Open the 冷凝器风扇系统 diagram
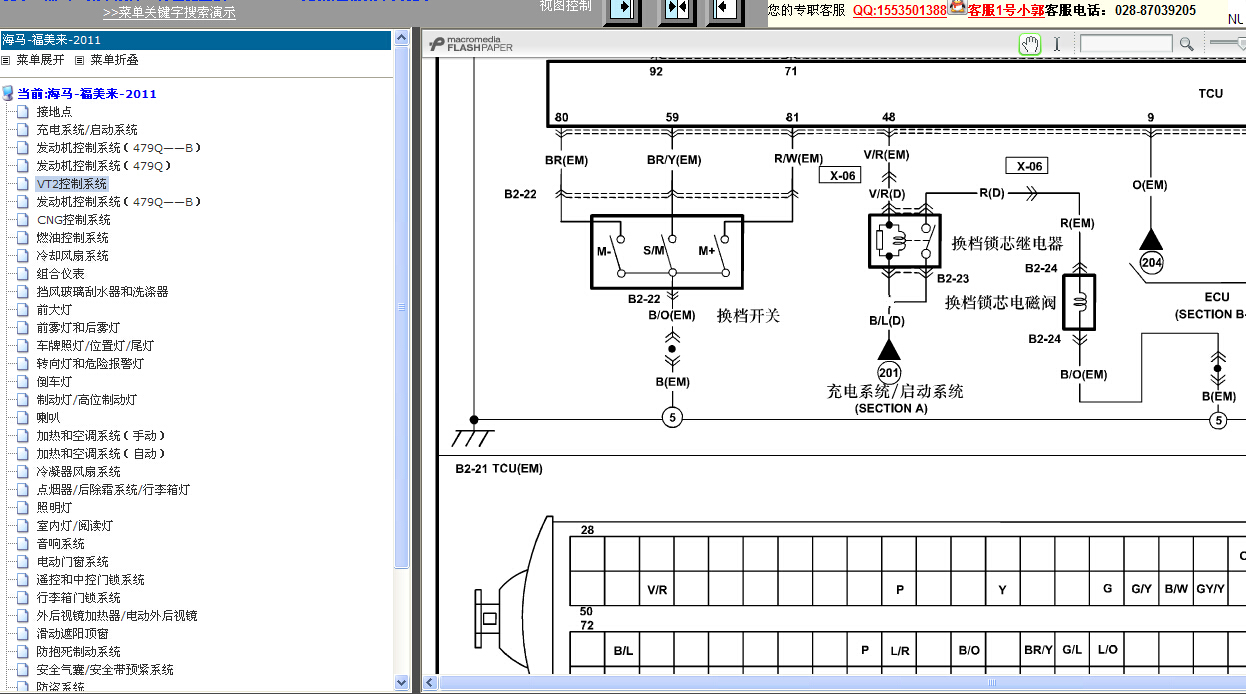Image resolution: width=1246 pixels, height=694 pixels. 78,472
